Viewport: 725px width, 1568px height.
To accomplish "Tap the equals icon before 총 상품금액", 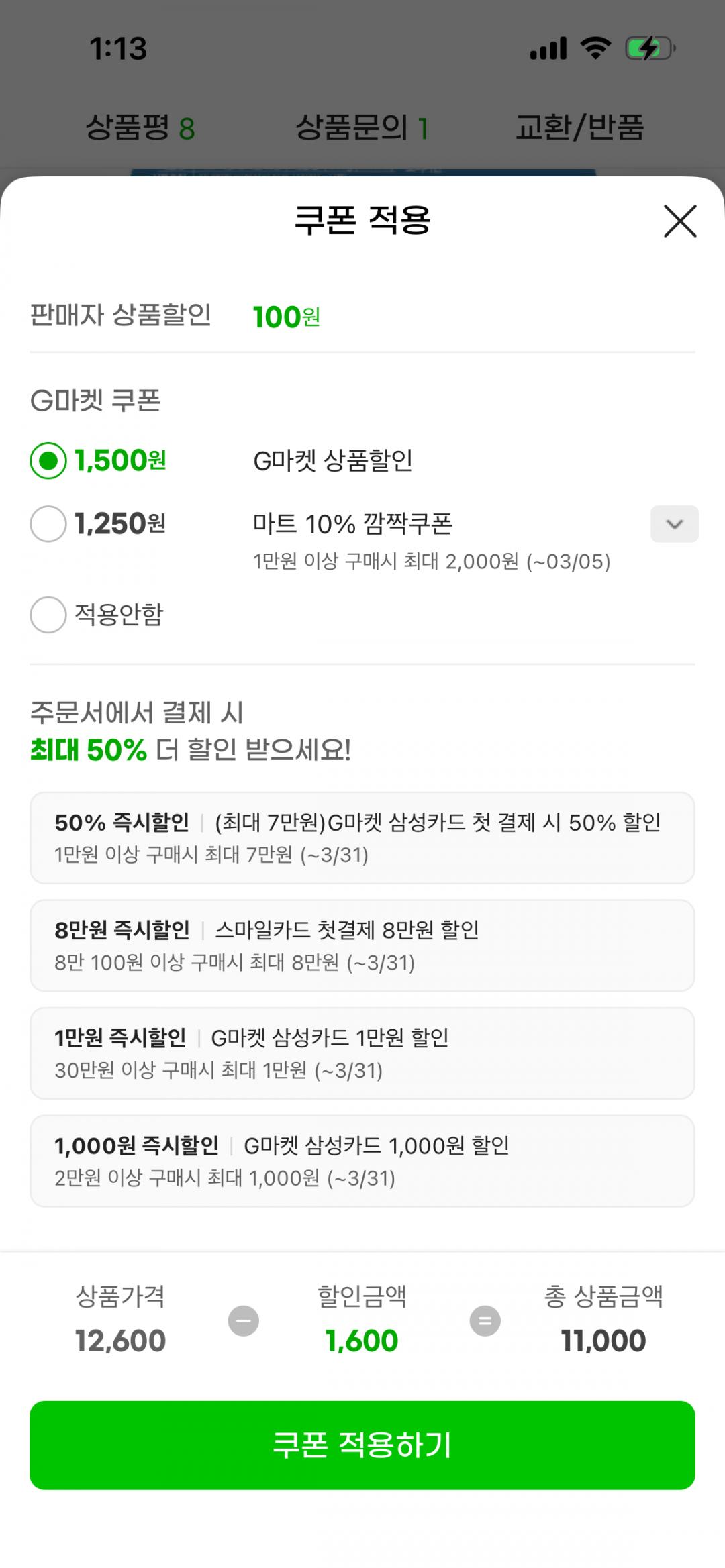I will tap(485, 1320).
